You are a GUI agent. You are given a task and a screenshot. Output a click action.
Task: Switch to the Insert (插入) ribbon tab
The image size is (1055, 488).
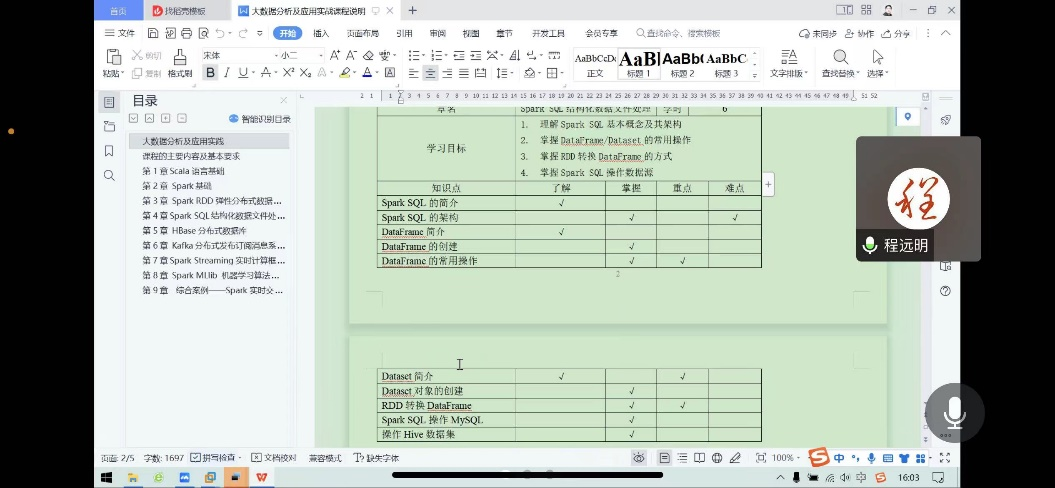click(x=321, y=33)
